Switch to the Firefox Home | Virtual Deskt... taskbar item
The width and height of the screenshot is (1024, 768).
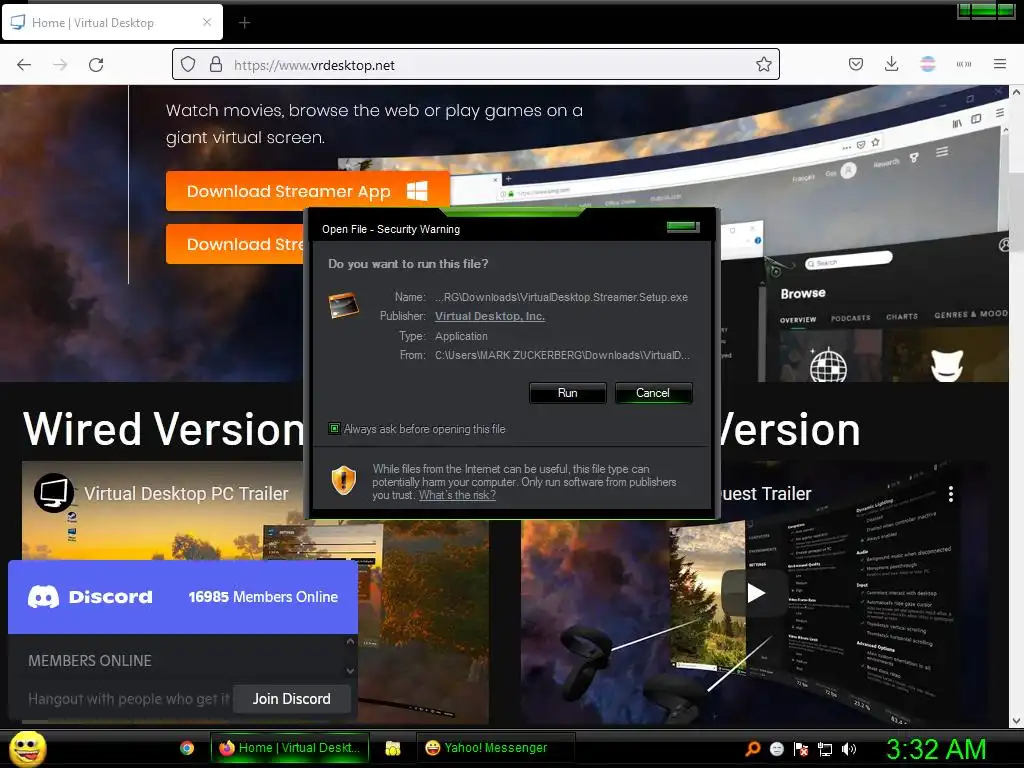[290, 748]
